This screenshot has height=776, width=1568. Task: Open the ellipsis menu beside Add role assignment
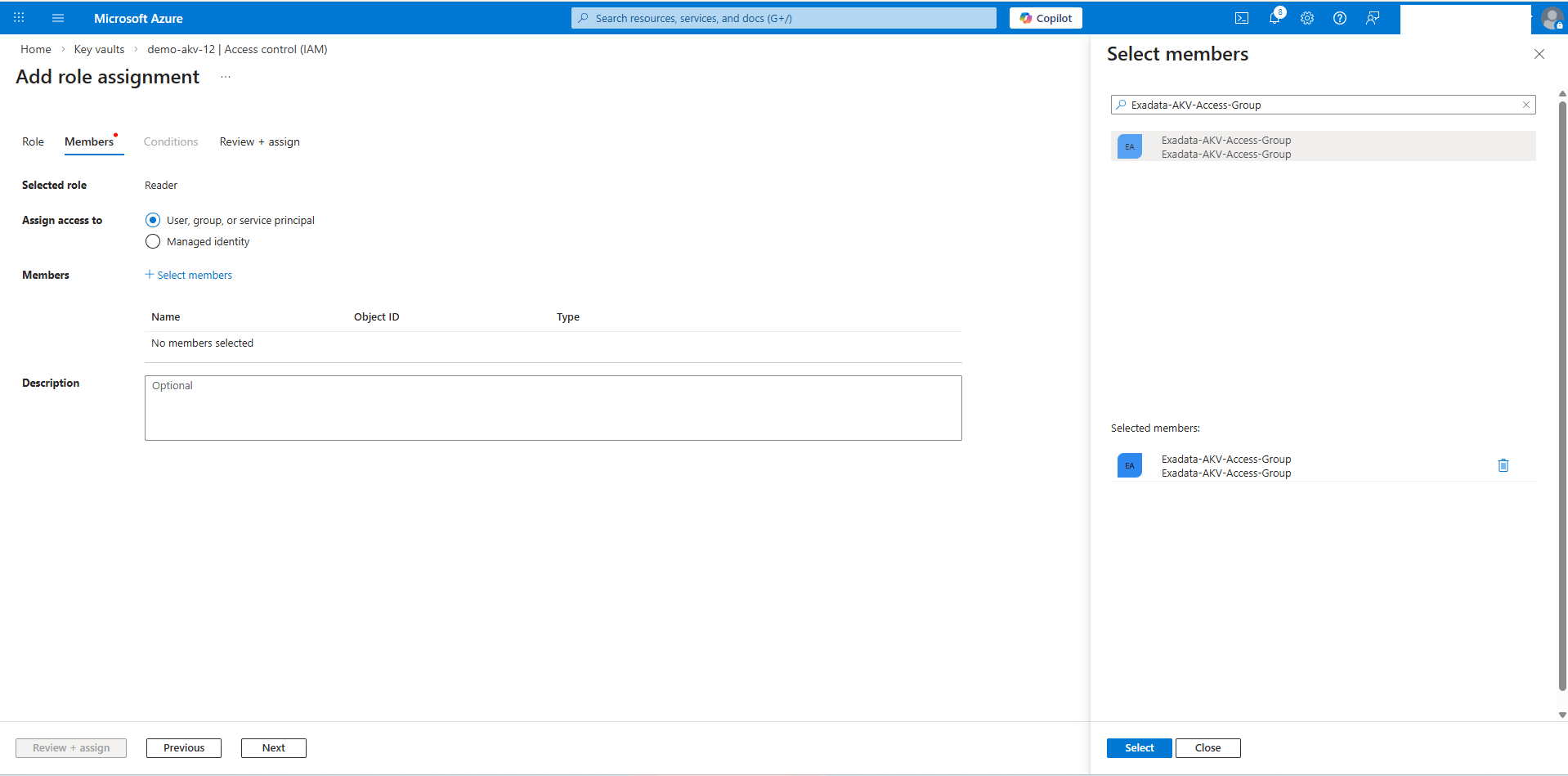coord(226,76)
